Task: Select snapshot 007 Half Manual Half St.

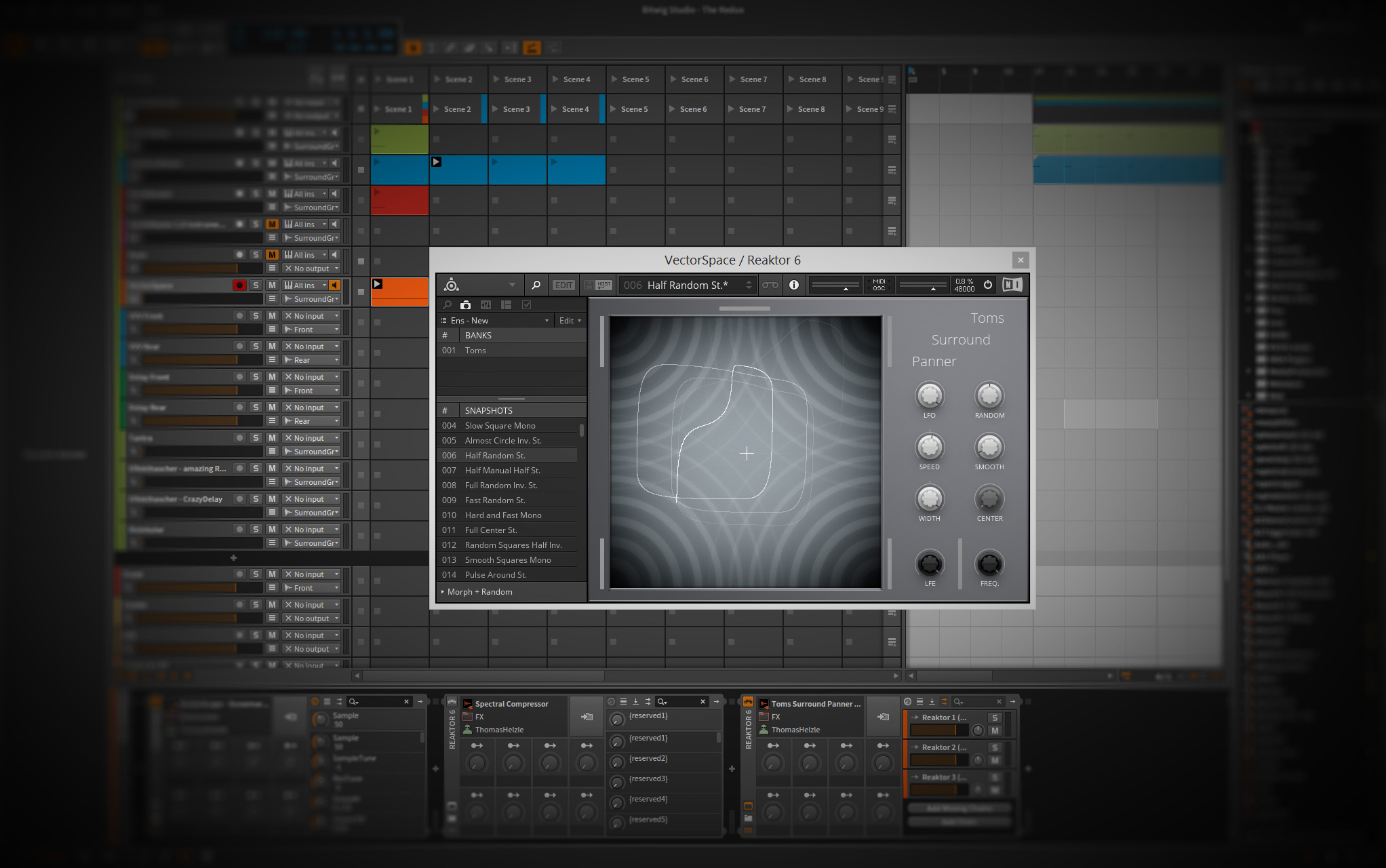Action: pyautogui.click(x=508, y=471)
